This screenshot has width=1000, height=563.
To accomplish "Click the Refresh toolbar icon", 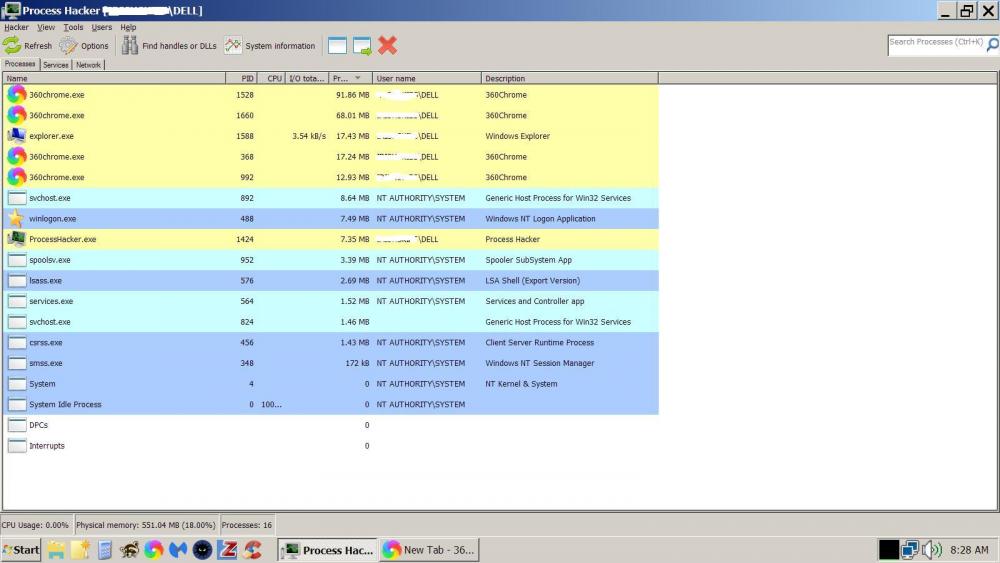I will 12,46.
